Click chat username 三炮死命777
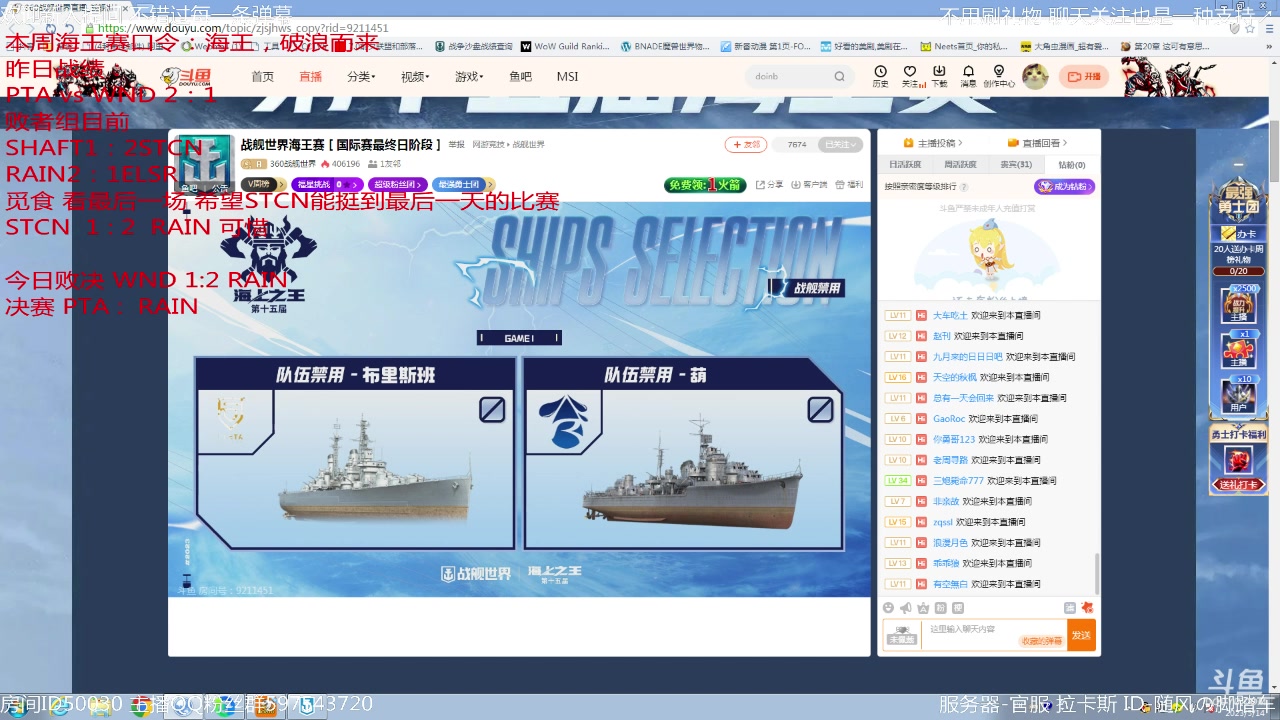The width and height of the screenshot is (1280, 720). [x=958, y=481]
